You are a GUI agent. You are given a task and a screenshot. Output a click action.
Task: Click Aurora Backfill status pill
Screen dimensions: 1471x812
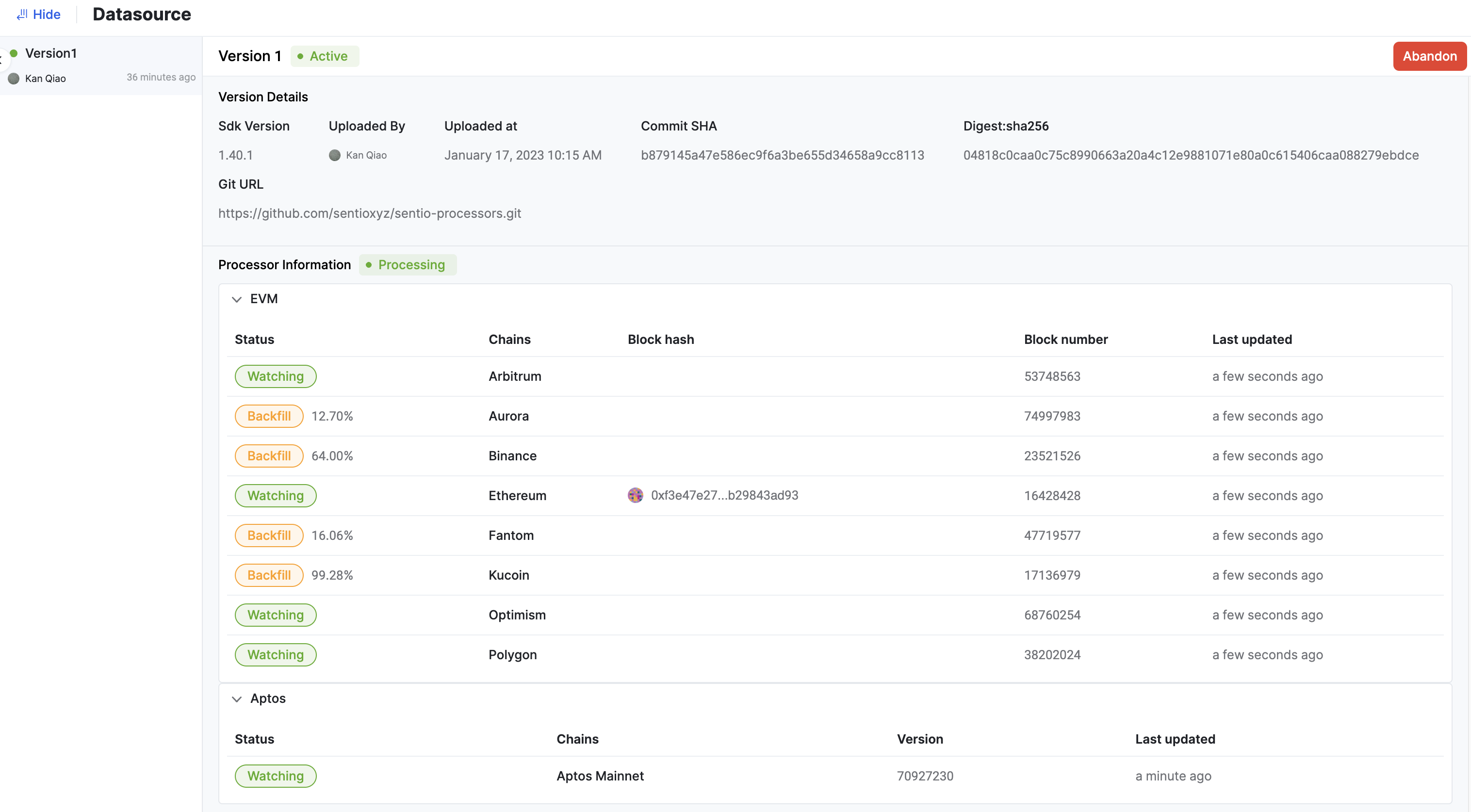[x=269, y=416]
